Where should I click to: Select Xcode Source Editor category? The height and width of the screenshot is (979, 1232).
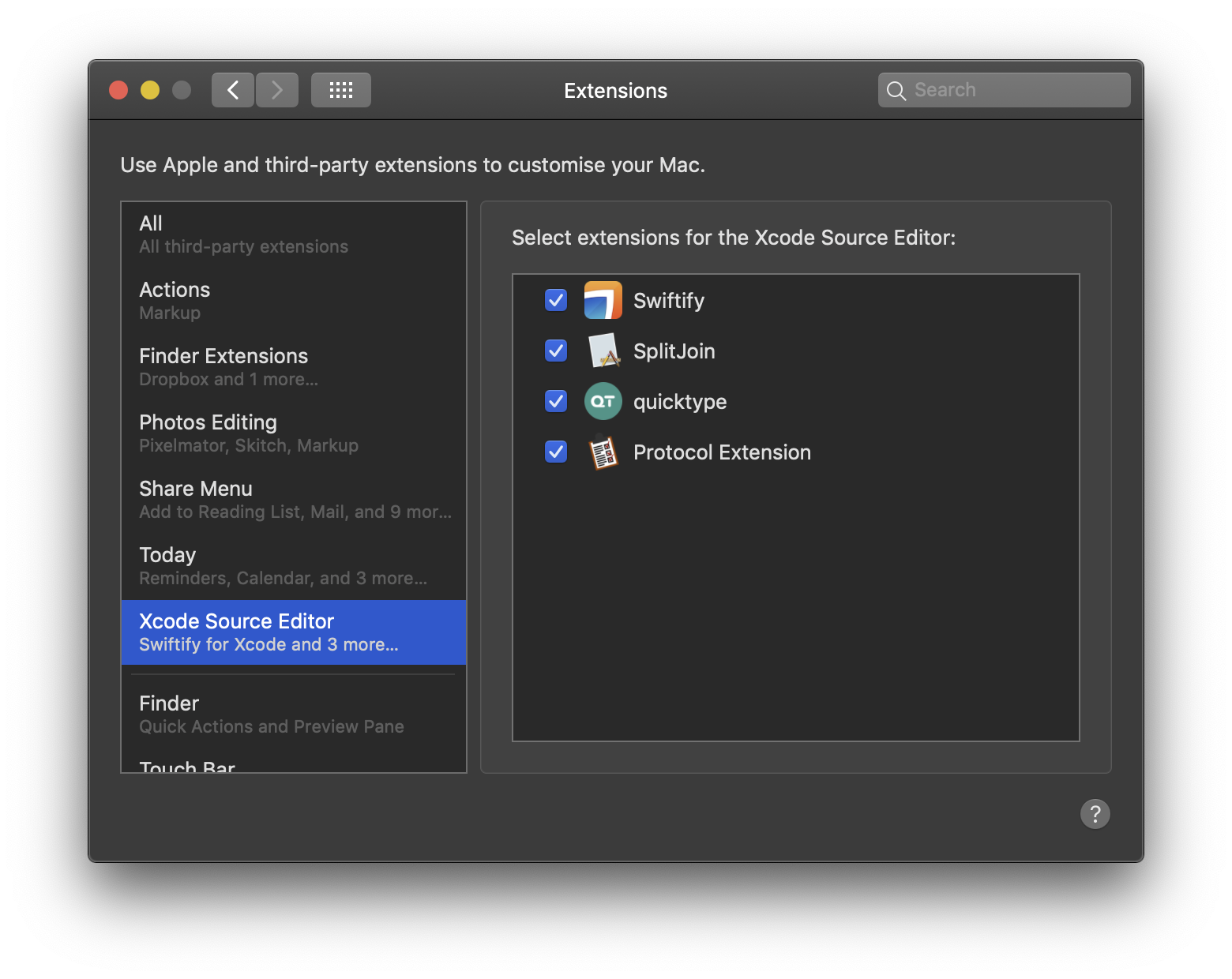pos(294,632)
